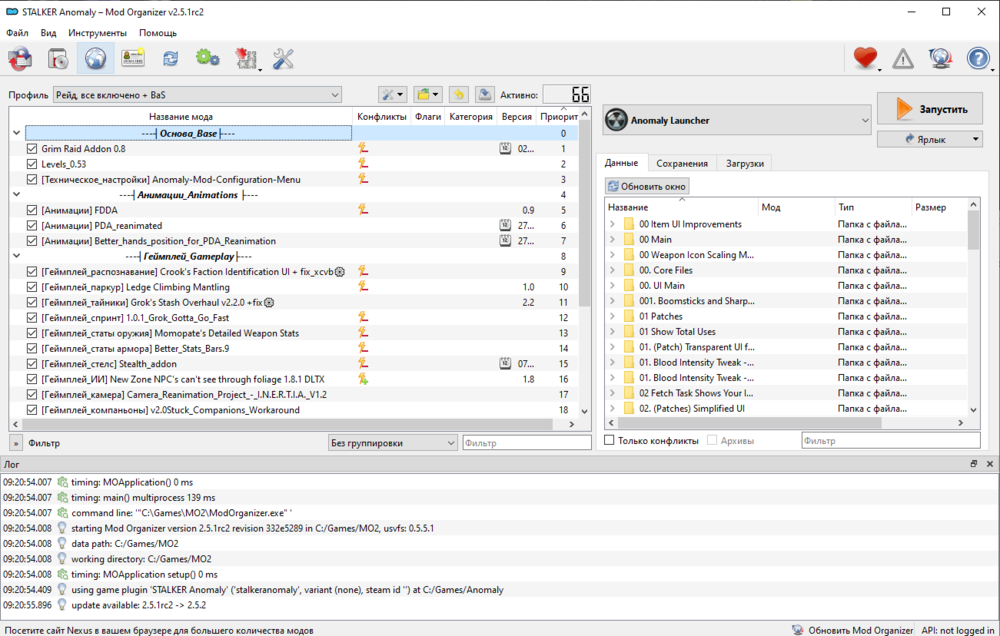Click the blue Refresh arrows toolbar icon
The width and height of the screenshot is (1000, 636).
point(171,59)
